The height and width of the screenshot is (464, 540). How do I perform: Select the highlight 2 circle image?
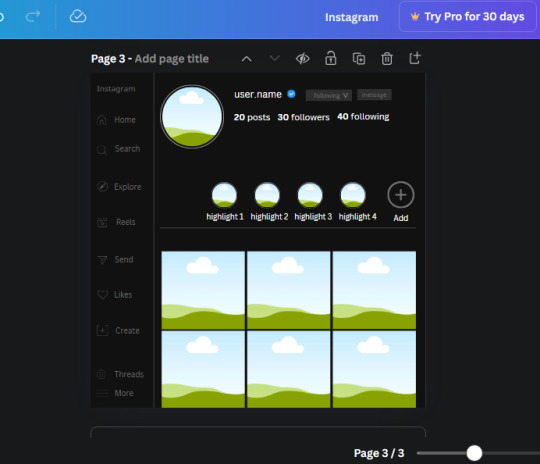coord(267,195)
